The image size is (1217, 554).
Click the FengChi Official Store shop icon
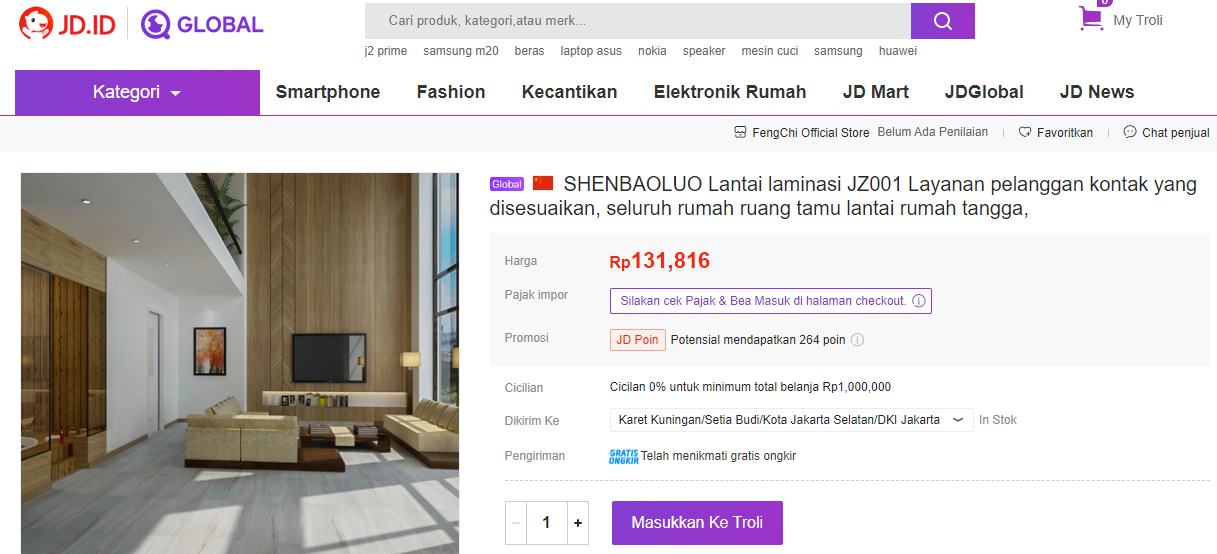(x=740, y=132)
